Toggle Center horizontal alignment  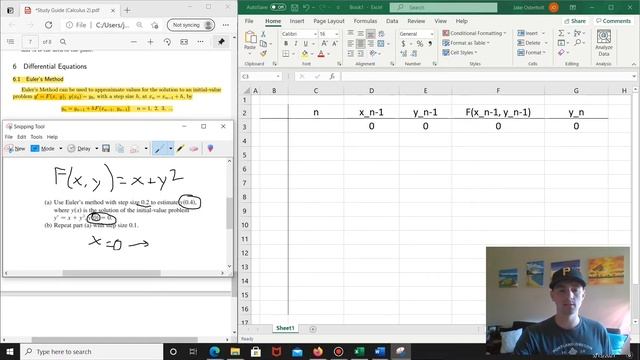point(360,43)
